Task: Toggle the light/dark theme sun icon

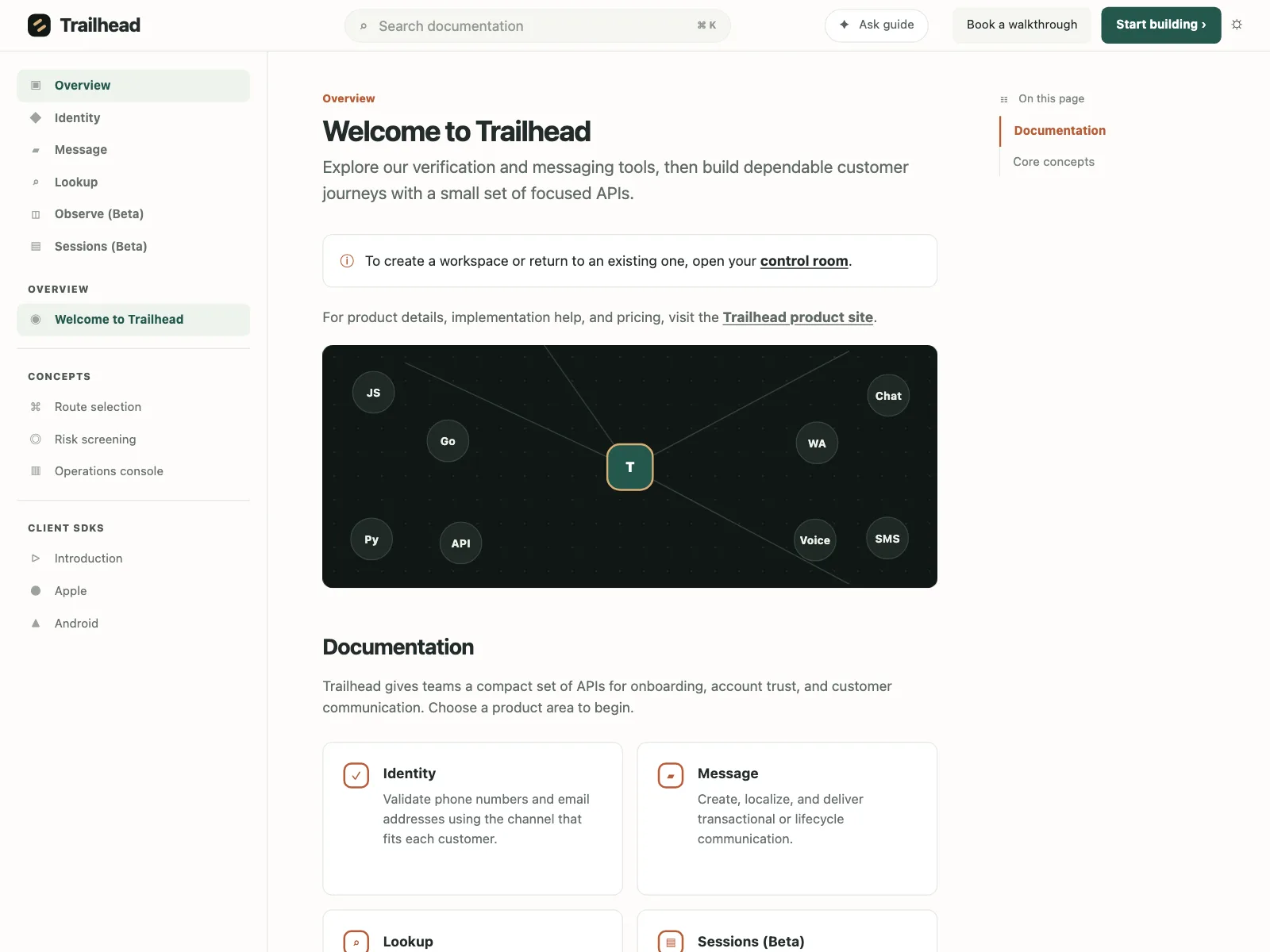Action: [1237, 25]
